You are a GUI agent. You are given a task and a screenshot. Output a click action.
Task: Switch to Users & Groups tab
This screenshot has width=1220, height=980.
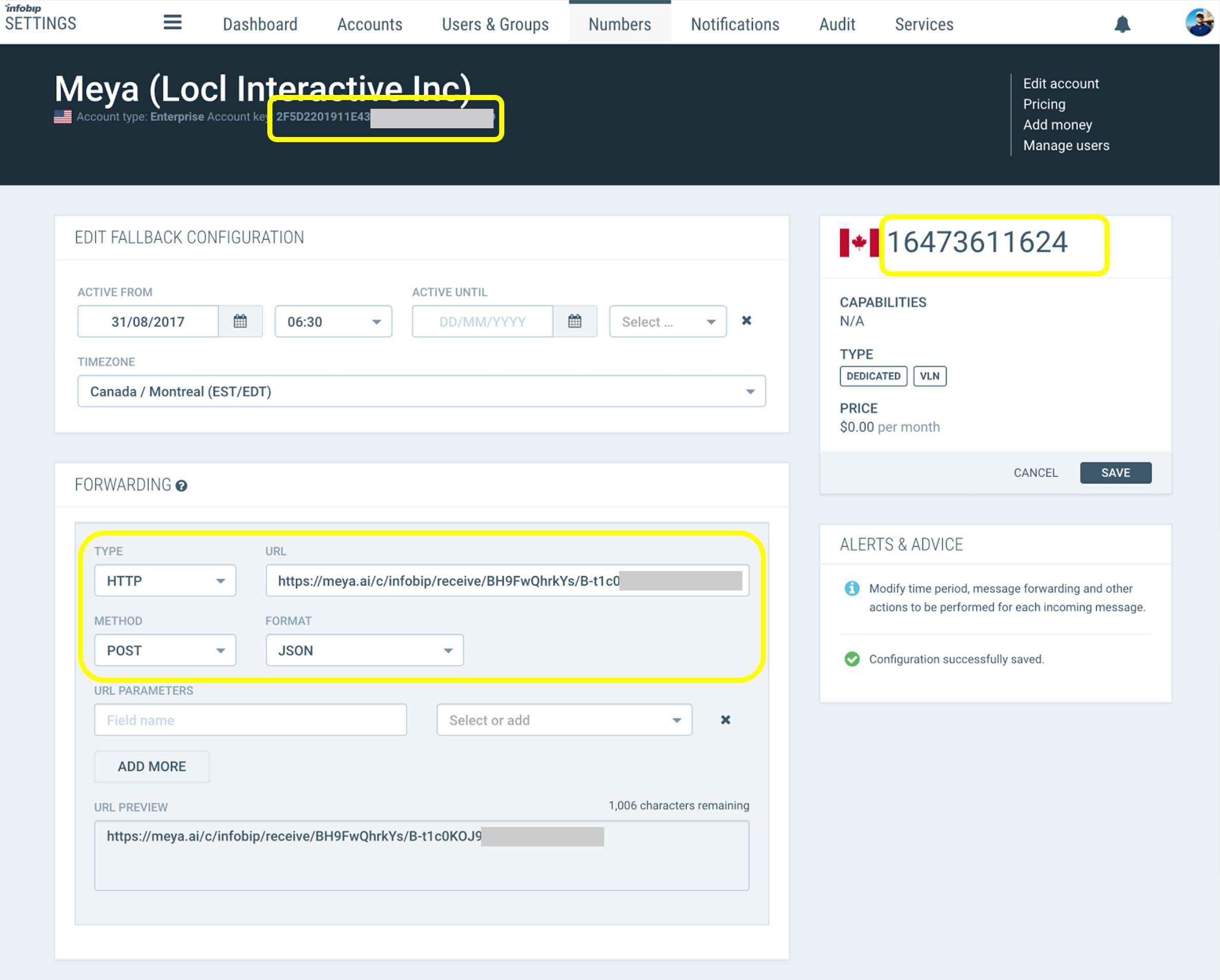495,24
